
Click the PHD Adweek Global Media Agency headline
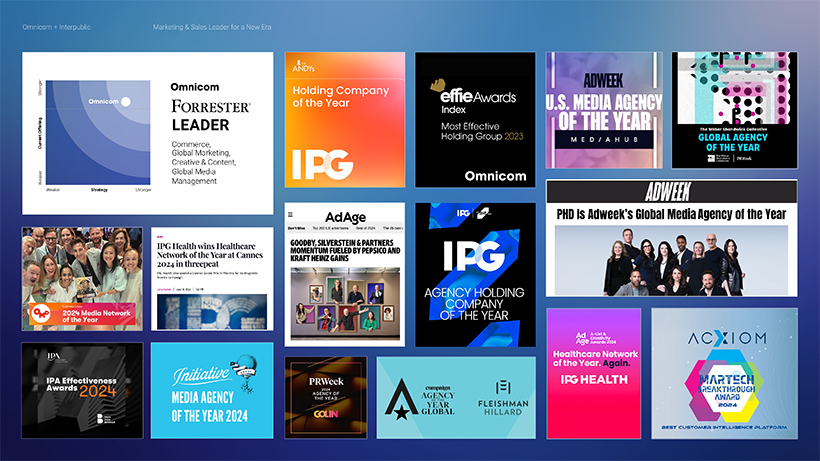tap(671, 214)
